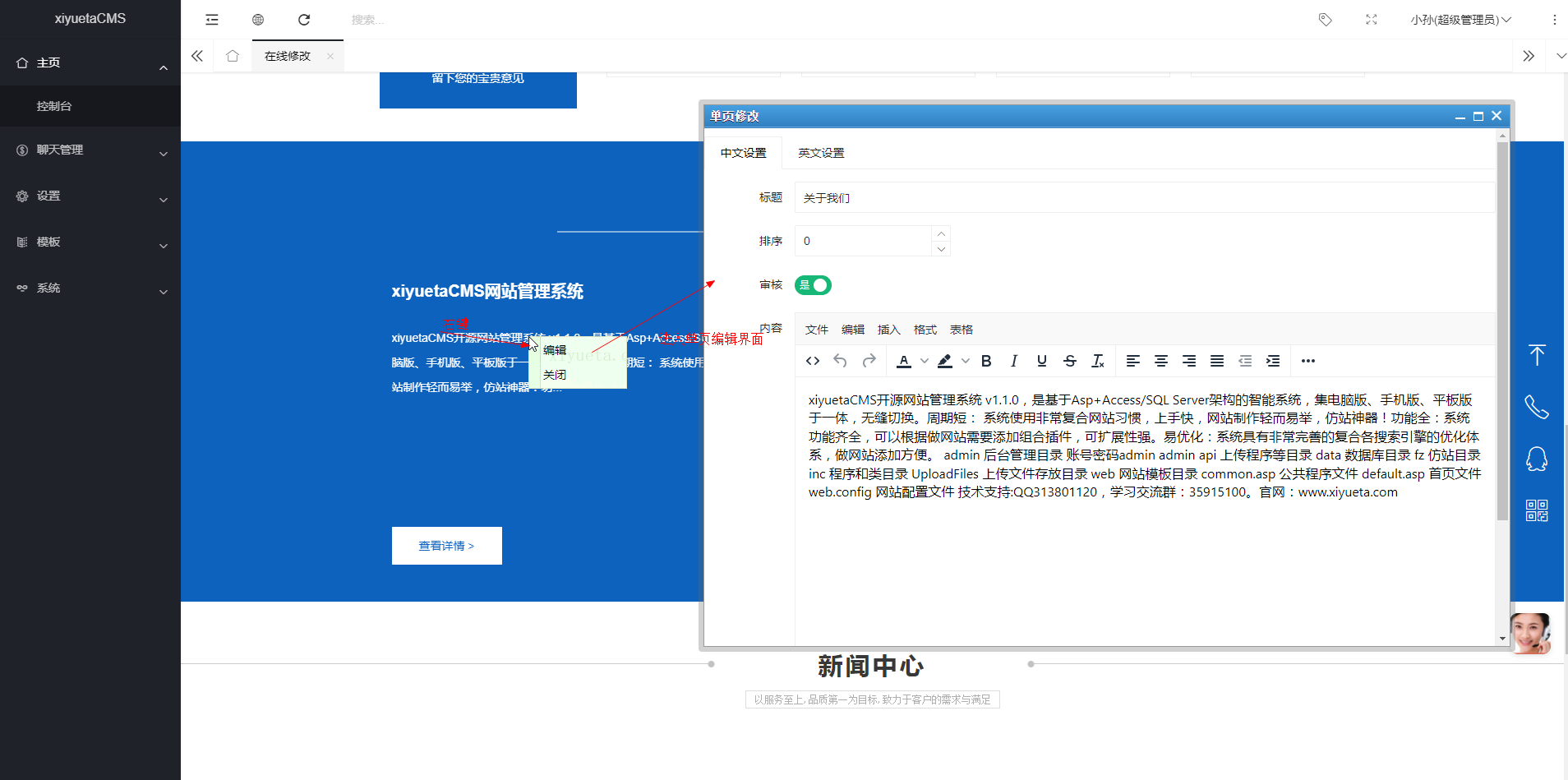This screenshot has height=780, width=1568.
Task: Click the Undo icon in the editor toolbar
Action: pos(840,360)
